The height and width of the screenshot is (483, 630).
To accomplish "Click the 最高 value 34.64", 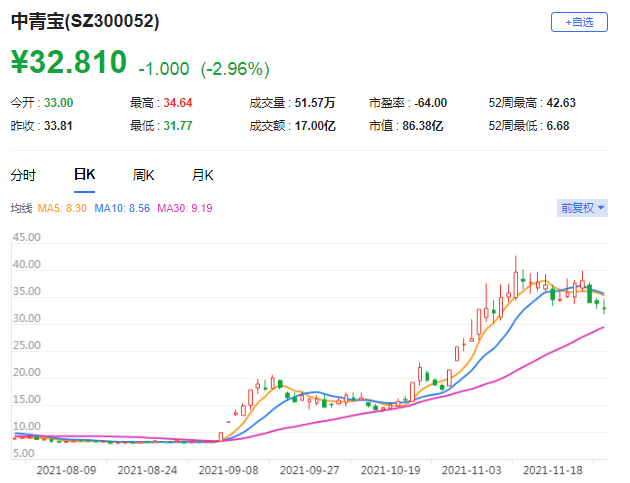I will 178,103.
